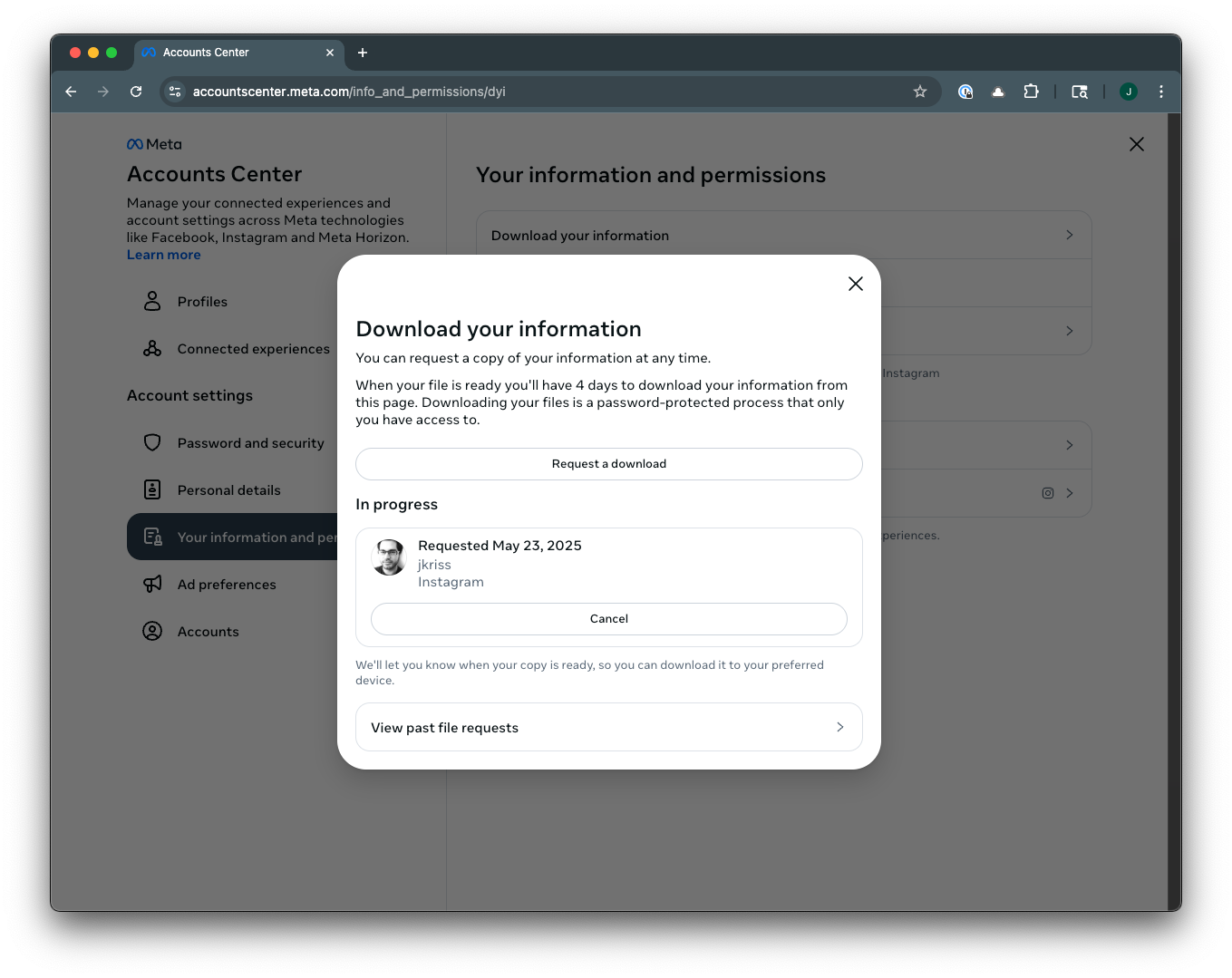Close the Accounts Center browser tab
Screen dimensions: 1232x978
pos(330,53)
